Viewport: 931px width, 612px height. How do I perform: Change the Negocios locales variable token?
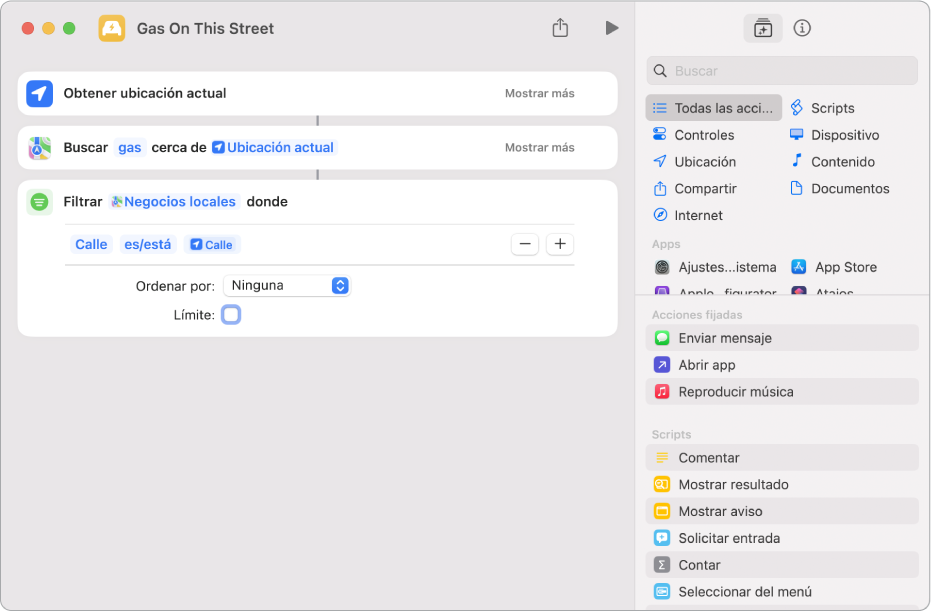pos(175,202)
